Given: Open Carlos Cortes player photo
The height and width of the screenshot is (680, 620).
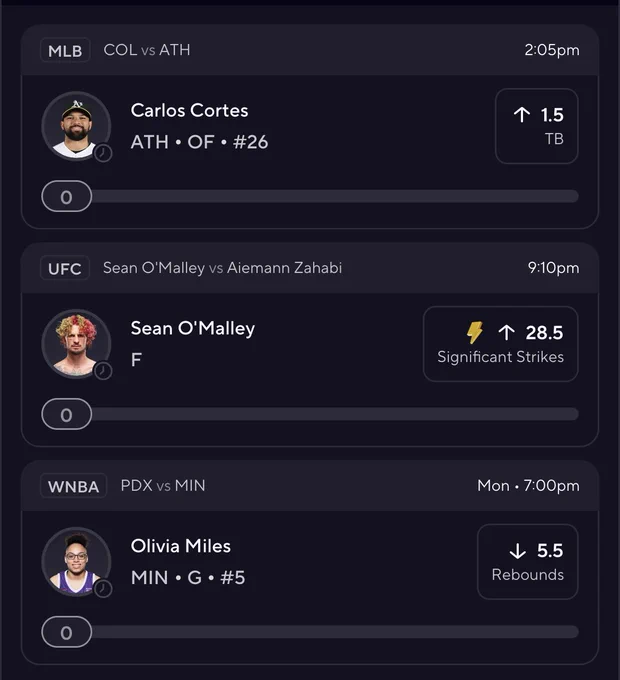Looking at the screenshot, I should tap(76, 126).
